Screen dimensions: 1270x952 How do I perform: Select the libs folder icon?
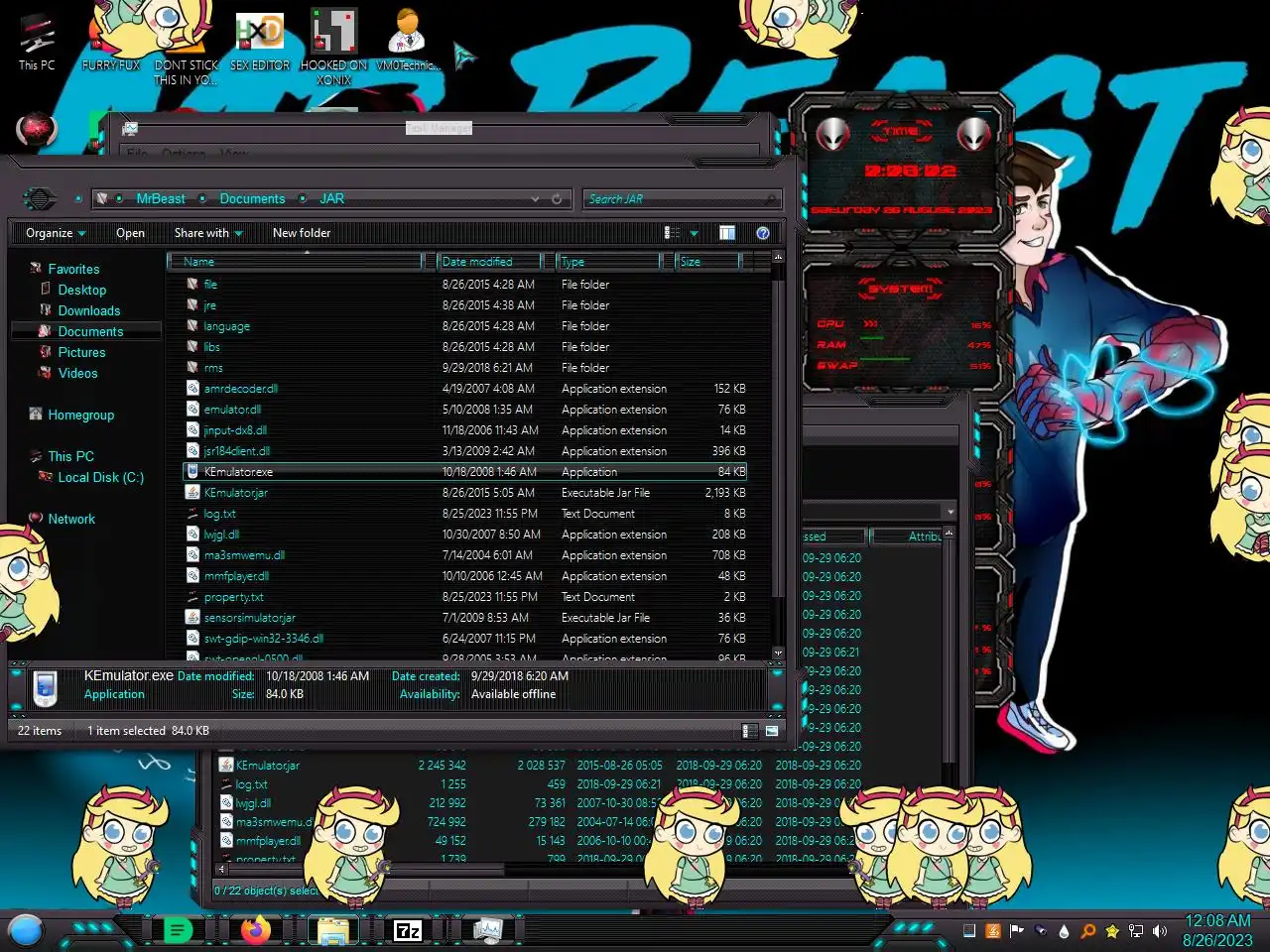[x=192, y=346]
